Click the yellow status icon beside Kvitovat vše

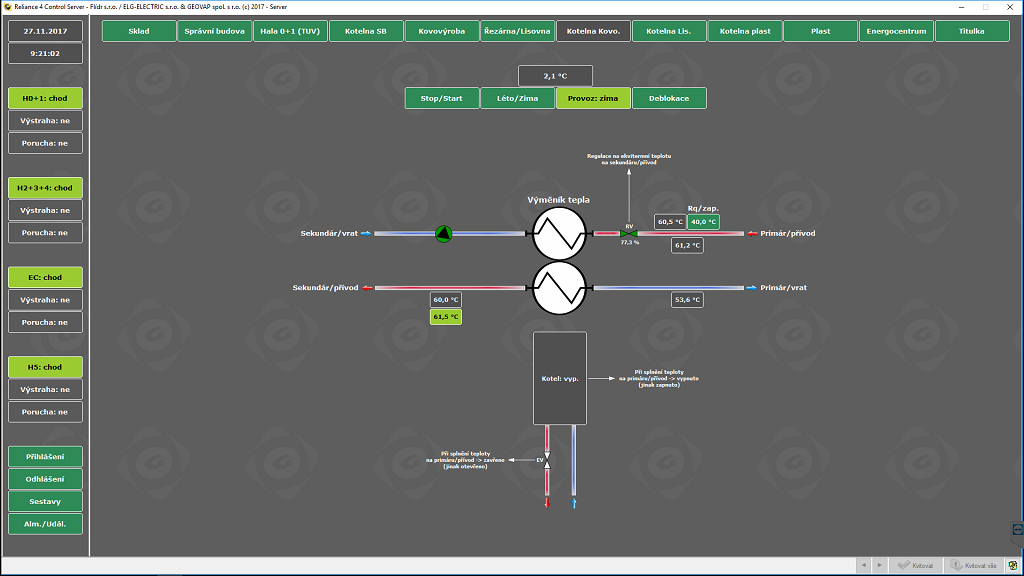(1012, 566)
